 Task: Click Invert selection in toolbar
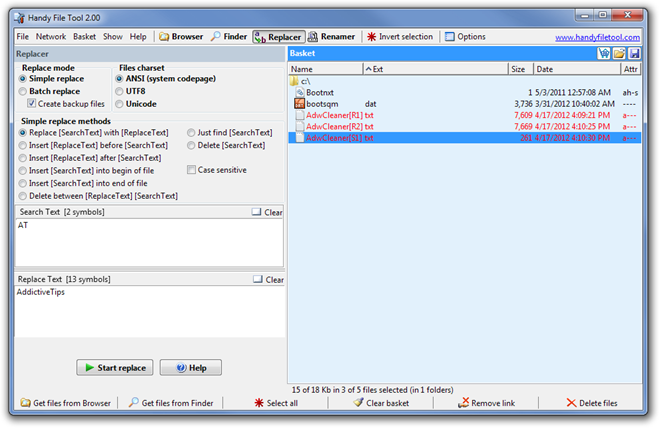point(400,37)
